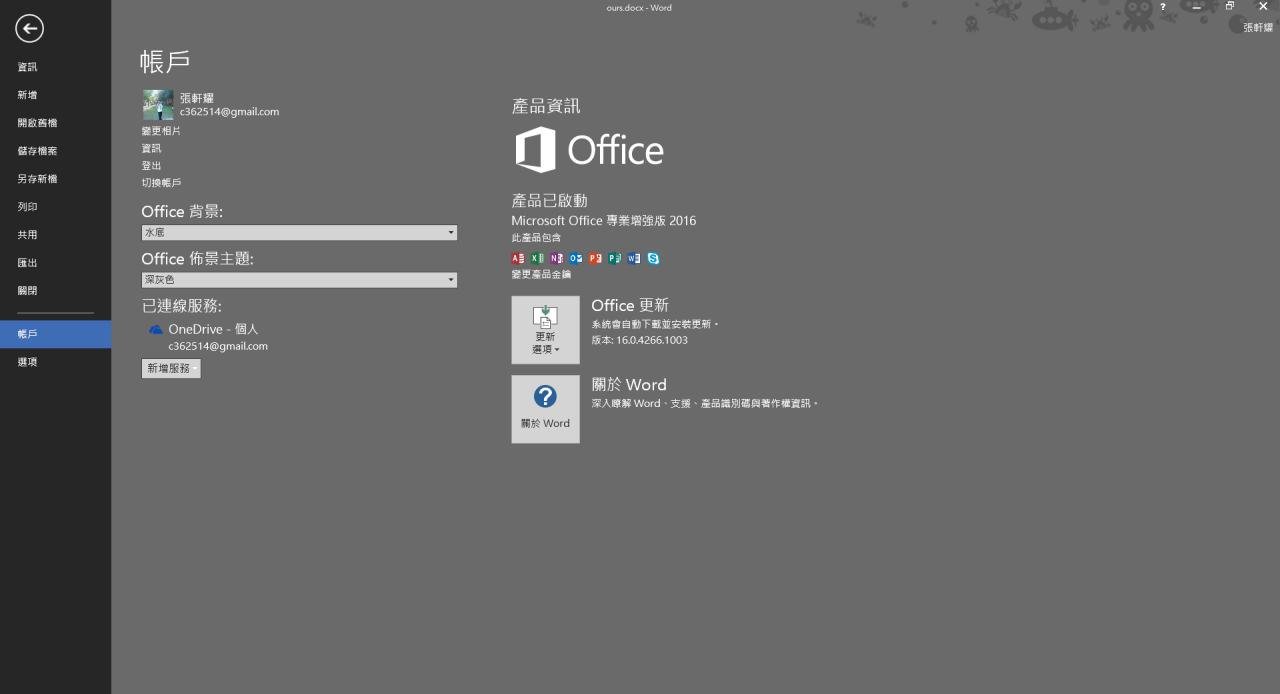1280x694 pixels.
Task: Open the 更新選項 dropdown button
Action: (x=545, y=329)
